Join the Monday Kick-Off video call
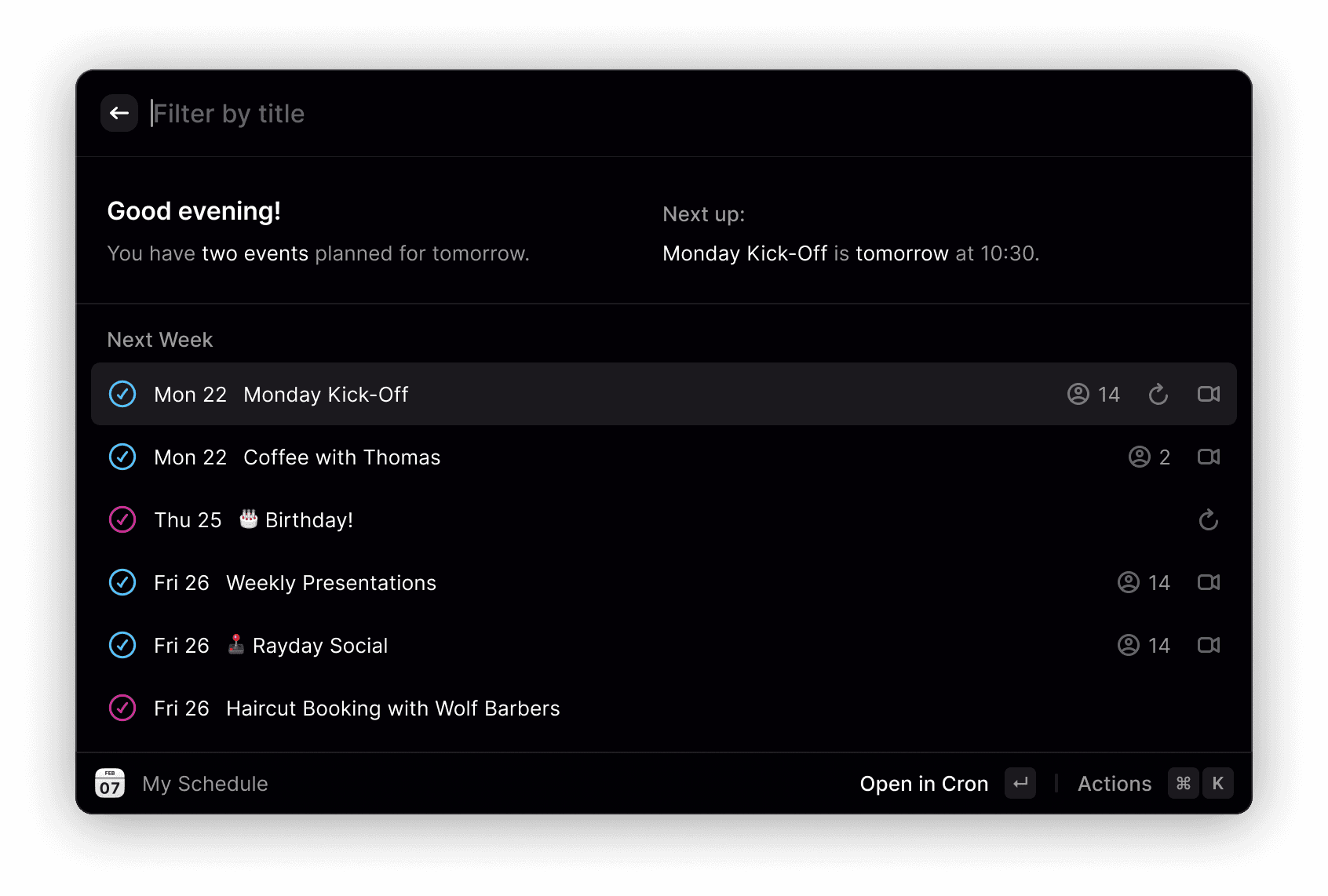This screenshot has height=896, width=1328. click(x=1209, y=394)
